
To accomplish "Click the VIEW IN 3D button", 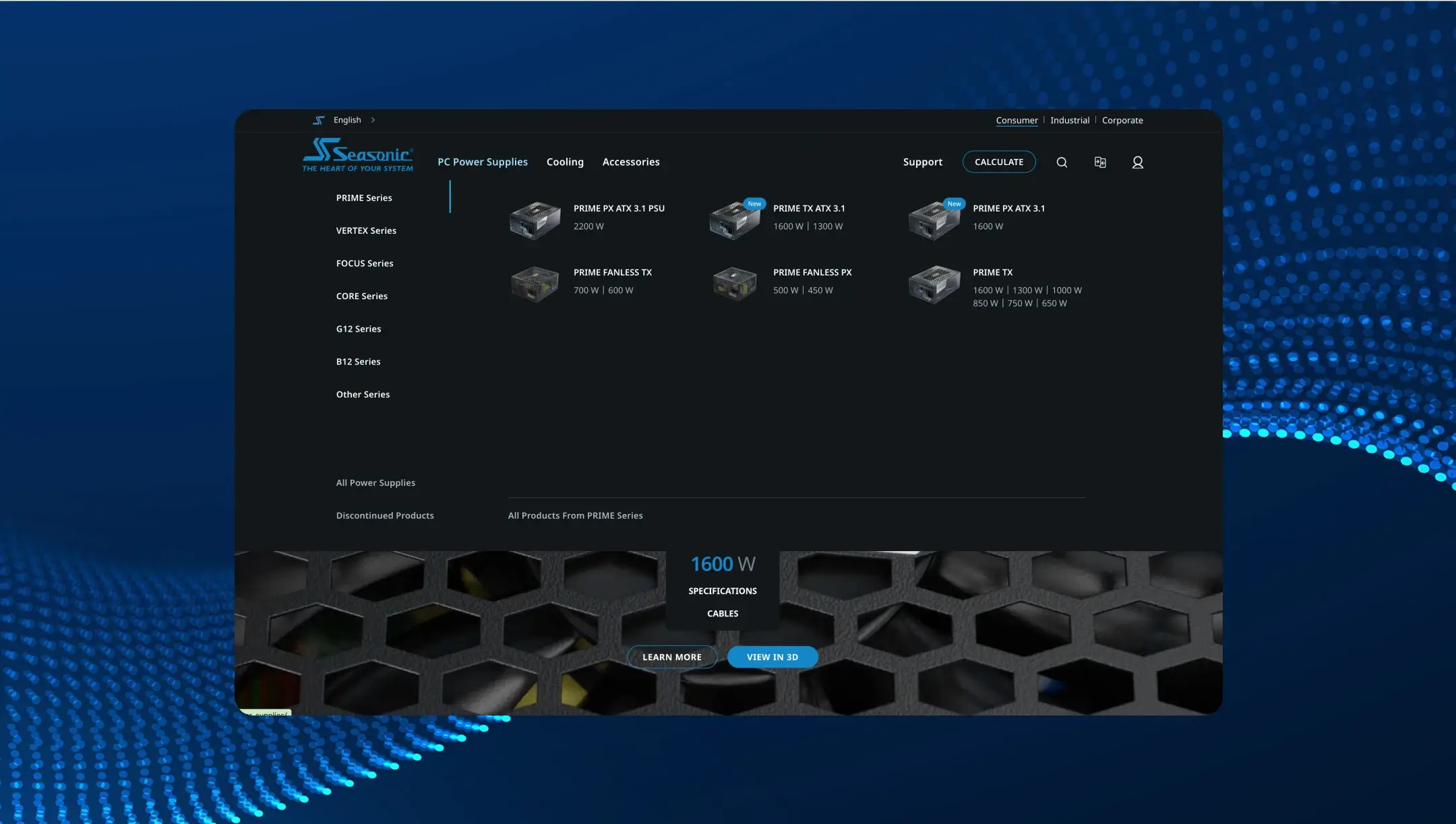I will pos(772,657).
